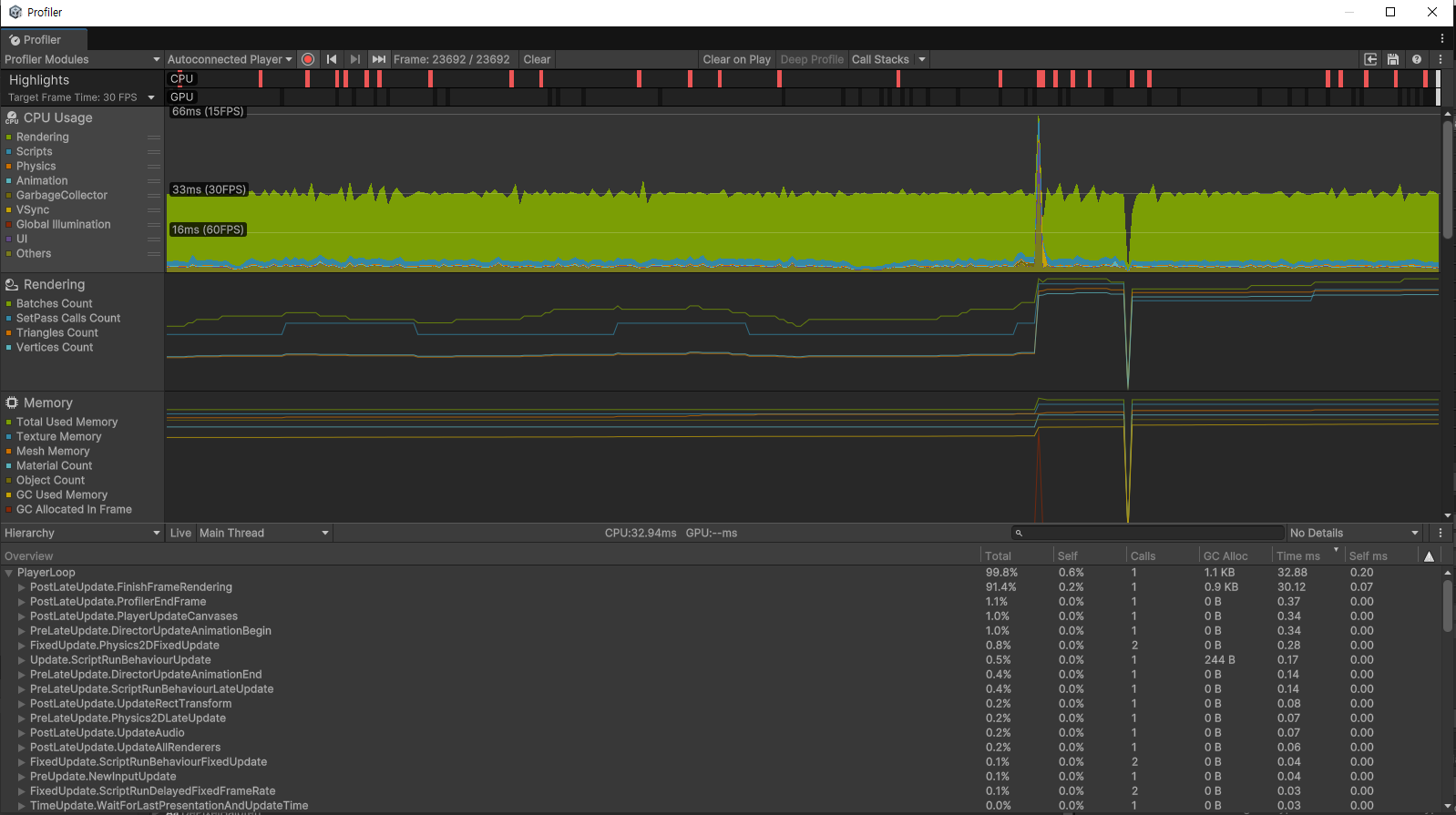Viewport: 1456px width, 815px height.
Task: Select FixedUpdate.Physics2DFixedUpdate row
Action: pos(723,646)
